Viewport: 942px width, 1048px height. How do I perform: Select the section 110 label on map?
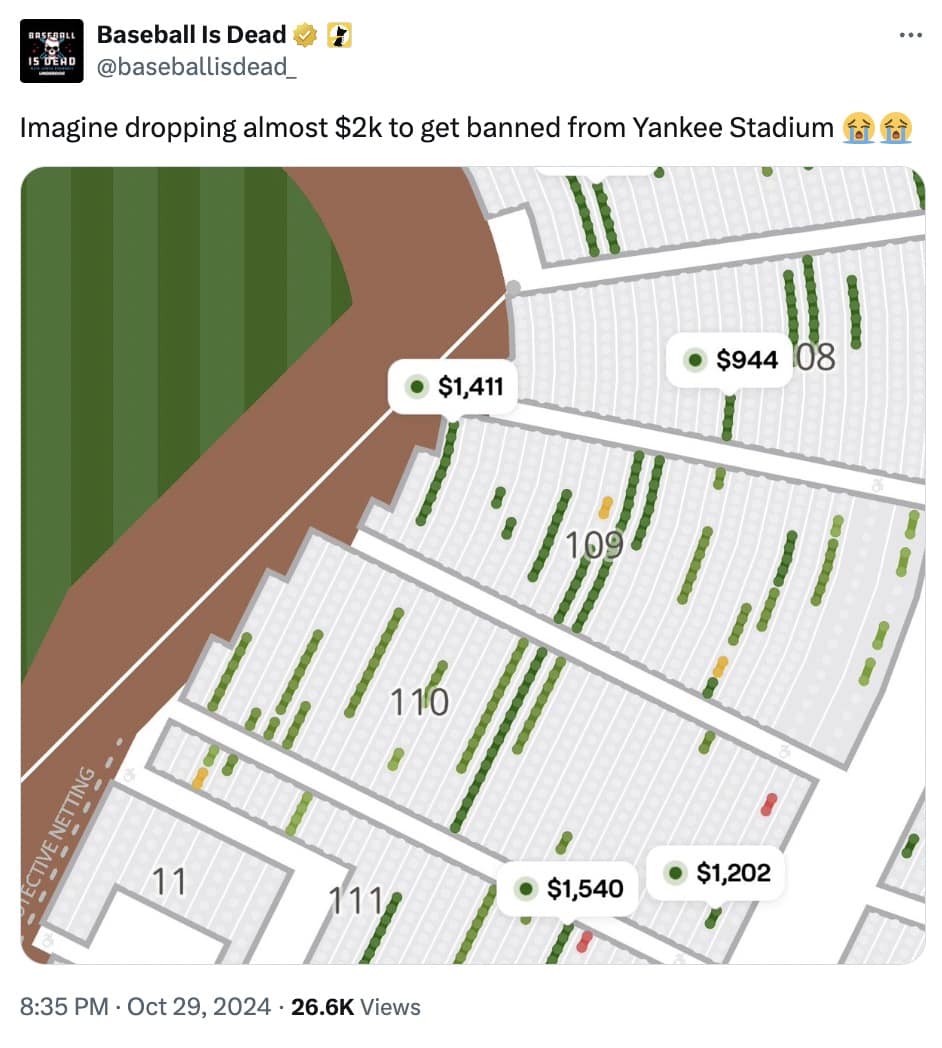418,702
